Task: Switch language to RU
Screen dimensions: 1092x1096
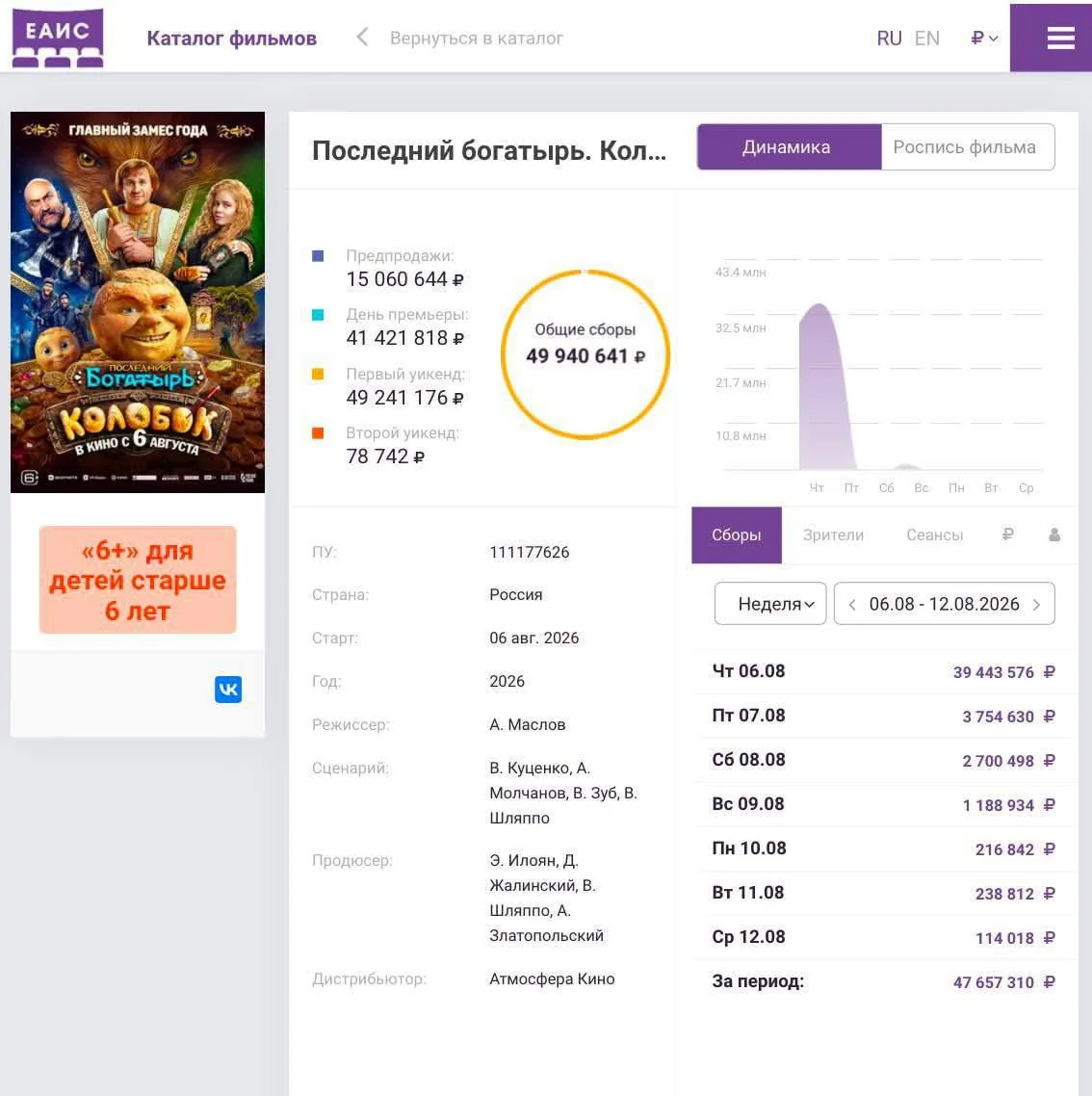Action: coord(889,39)
